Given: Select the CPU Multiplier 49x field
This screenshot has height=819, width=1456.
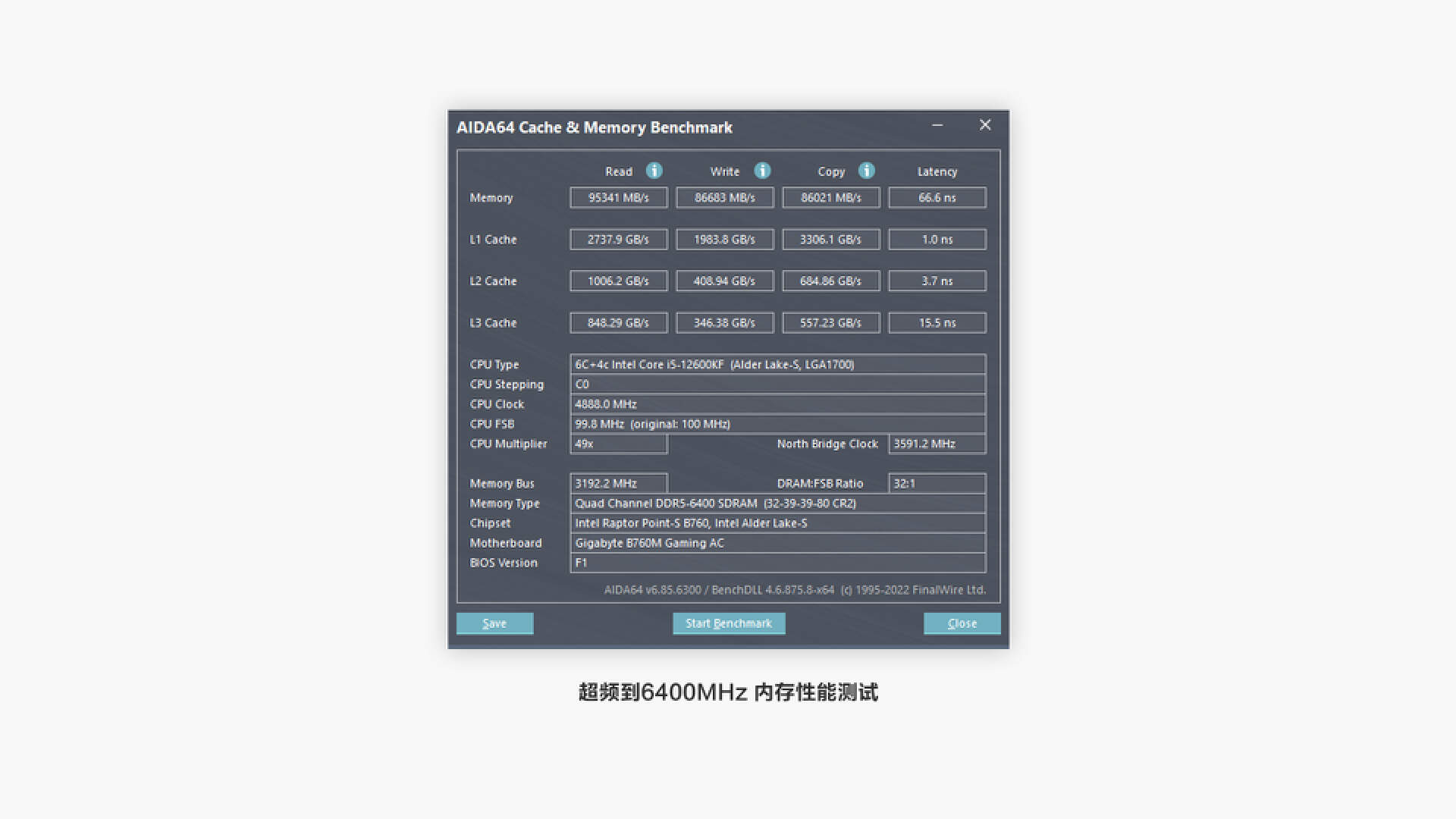Looking at the screenshot, I should tap(618, 444).
